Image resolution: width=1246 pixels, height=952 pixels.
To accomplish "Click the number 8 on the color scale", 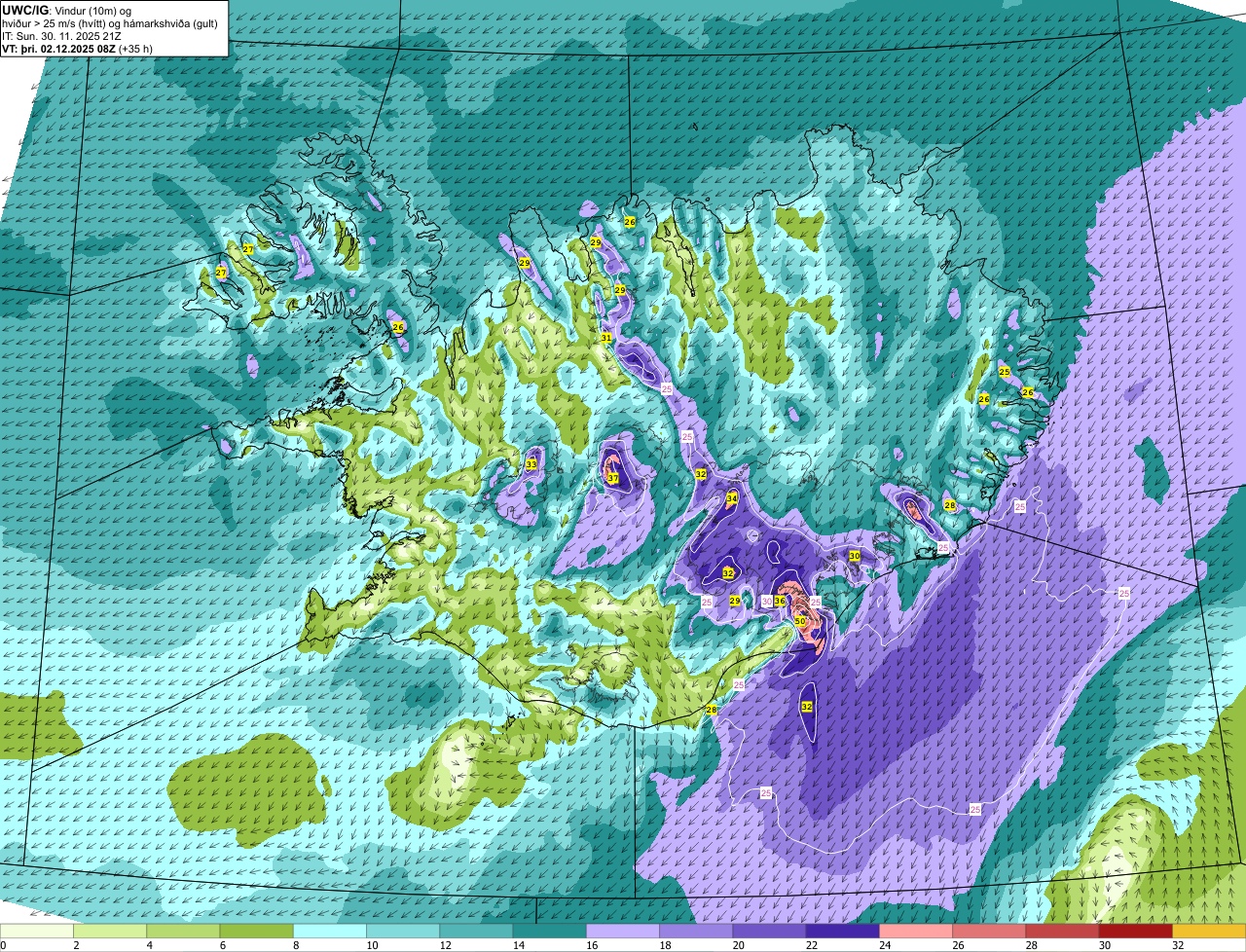I will 295,945.
